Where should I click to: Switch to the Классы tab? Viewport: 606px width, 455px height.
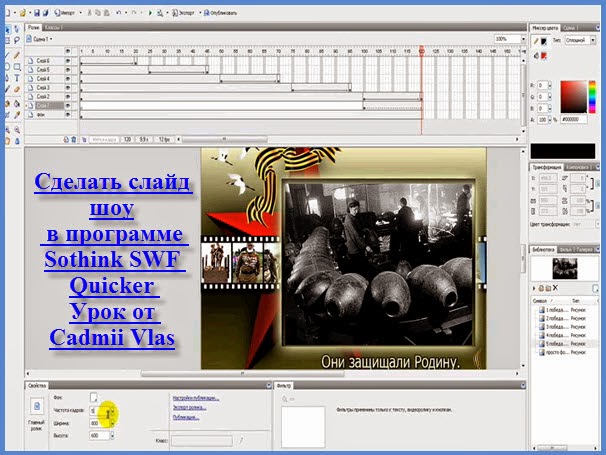(x=52, y=27)
